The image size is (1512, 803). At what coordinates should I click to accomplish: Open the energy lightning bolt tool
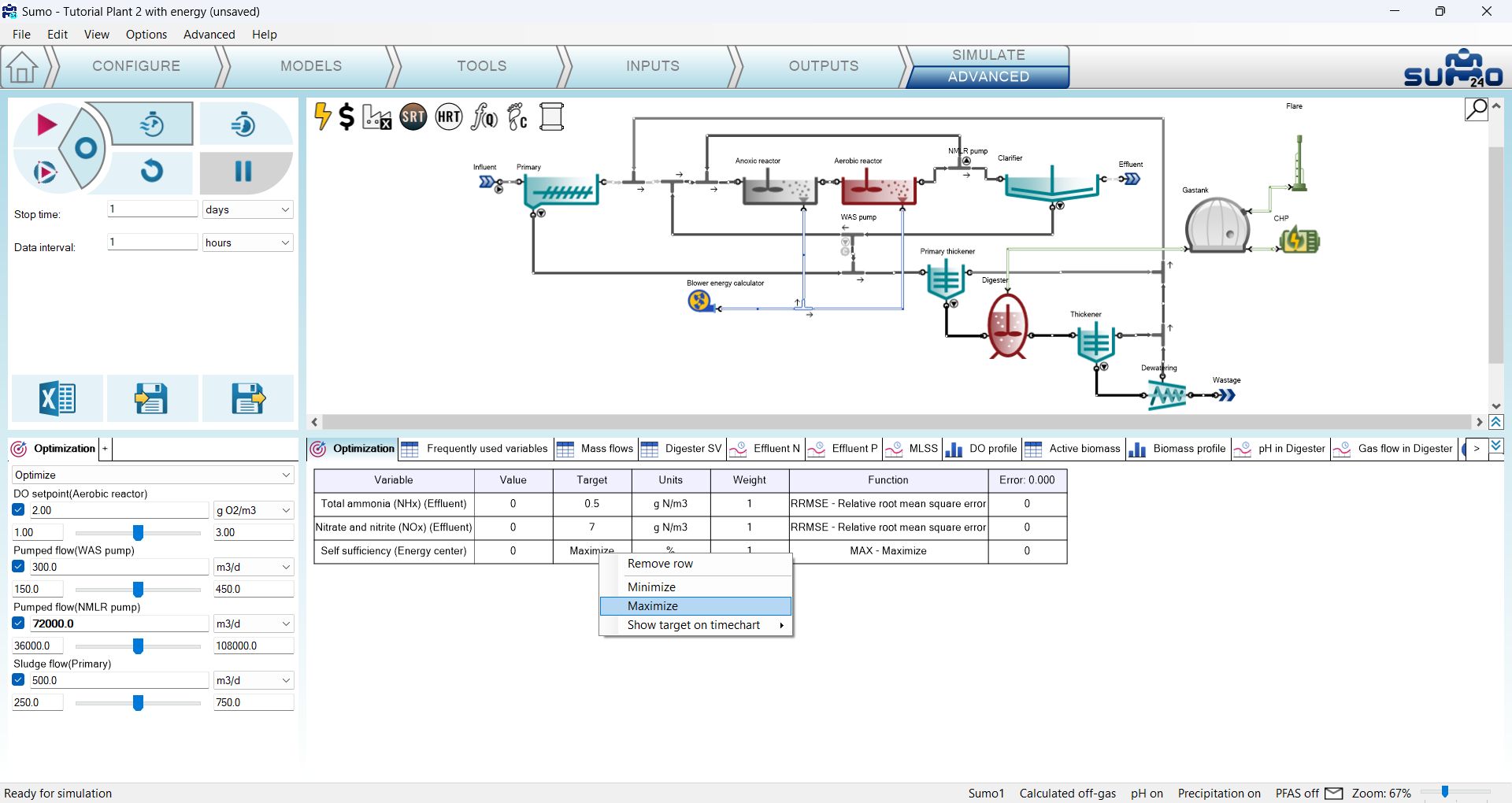322,117
